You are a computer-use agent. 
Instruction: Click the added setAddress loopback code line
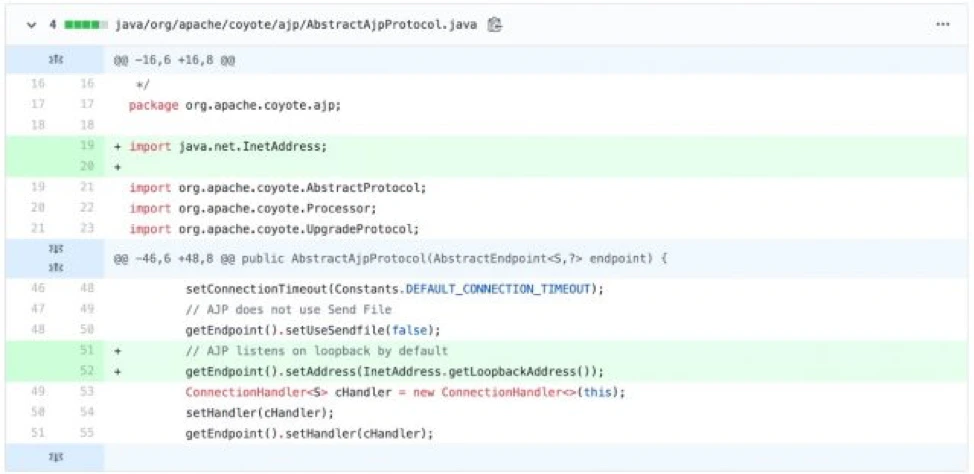(x=394, y=371)
